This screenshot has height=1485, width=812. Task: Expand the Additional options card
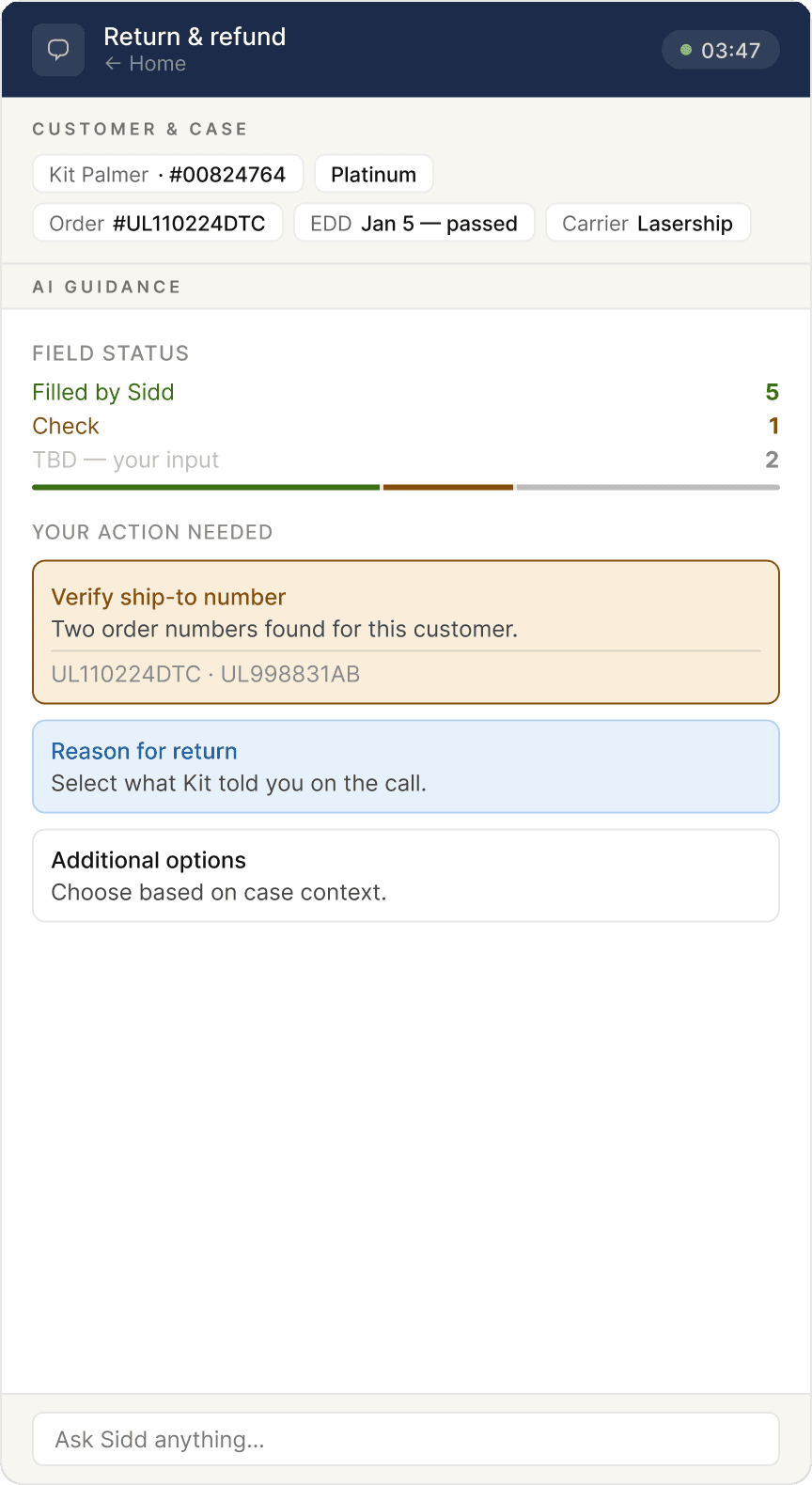tap(405, 875)
